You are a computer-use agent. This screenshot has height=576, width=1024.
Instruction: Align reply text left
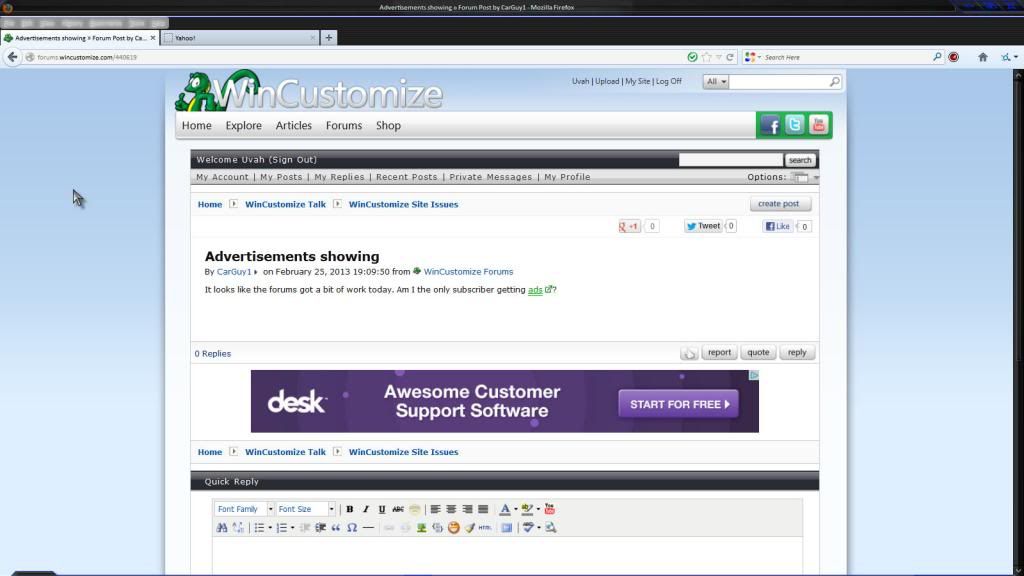(435, 509)
